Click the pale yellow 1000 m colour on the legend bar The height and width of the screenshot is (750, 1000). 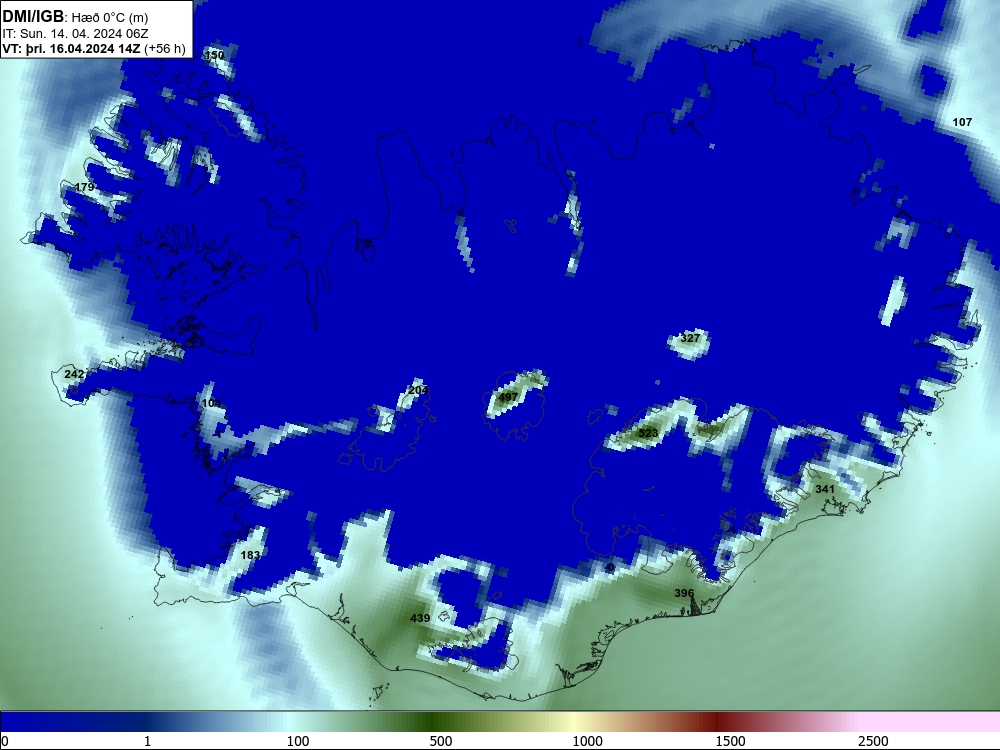click(x=577, y=722)
